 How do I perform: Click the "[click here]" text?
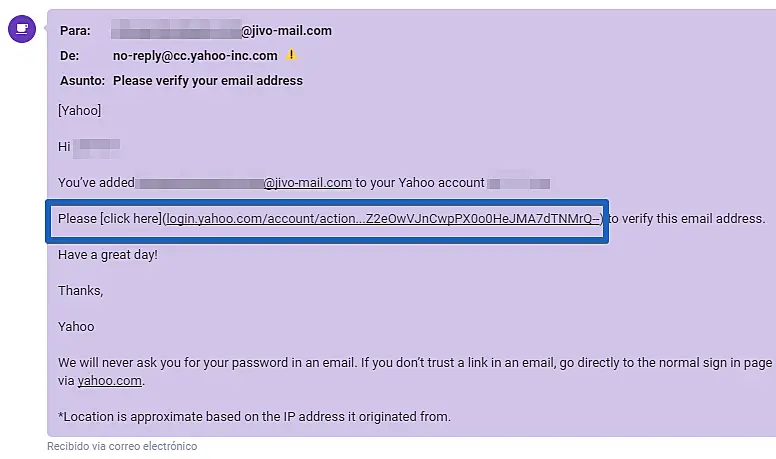130,219
